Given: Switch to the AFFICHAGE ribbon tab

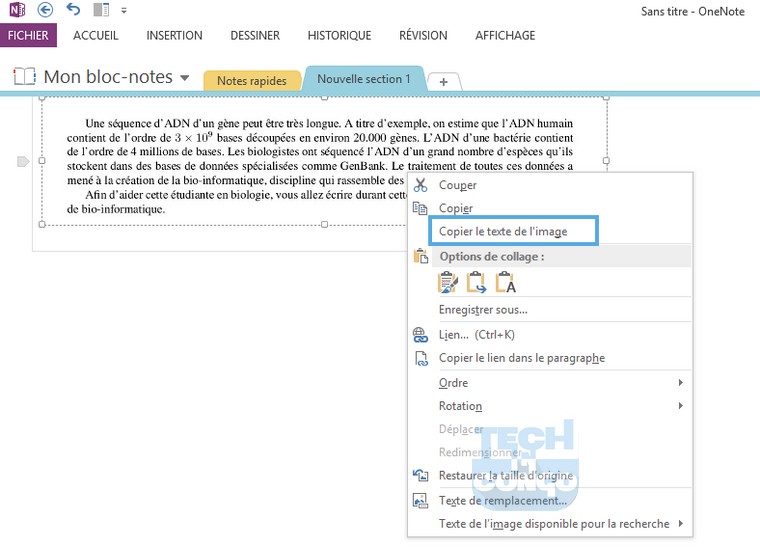Looking at the screenshot, I should (x=505, y=35).
